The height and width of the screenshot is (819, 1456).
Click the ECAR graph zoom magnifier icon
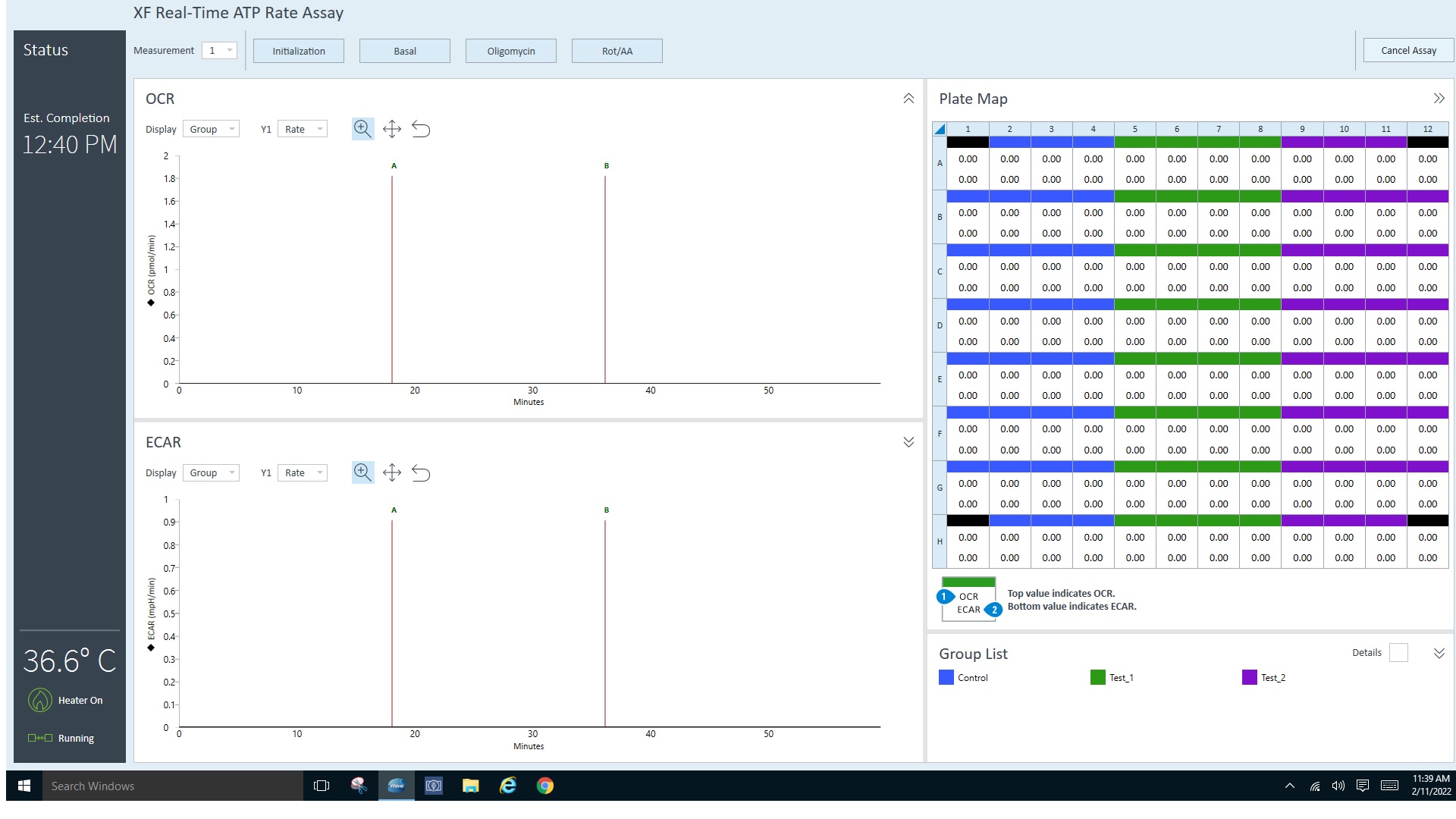362,472
